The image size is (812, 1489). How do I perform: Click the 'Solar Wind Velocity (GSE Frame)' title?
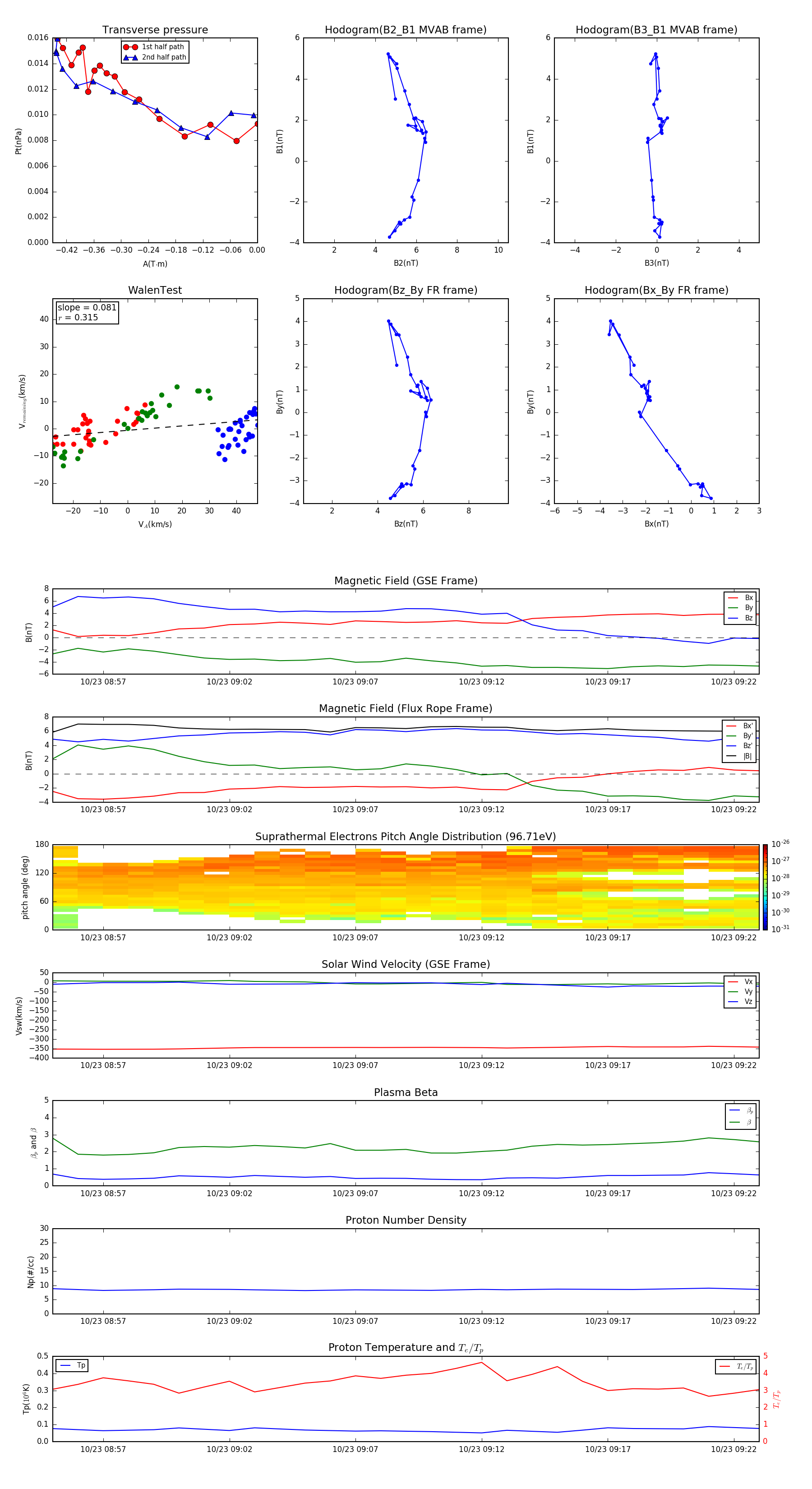pos(406,964)
